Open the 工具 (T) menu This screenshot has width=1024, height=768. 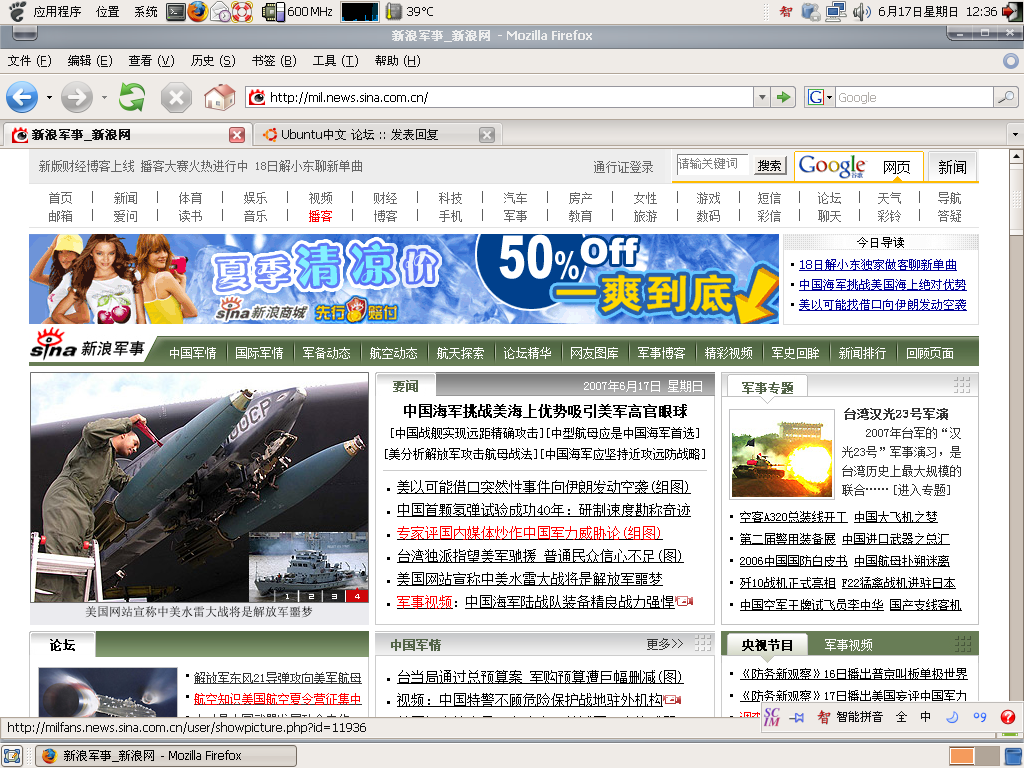[335, 61]
